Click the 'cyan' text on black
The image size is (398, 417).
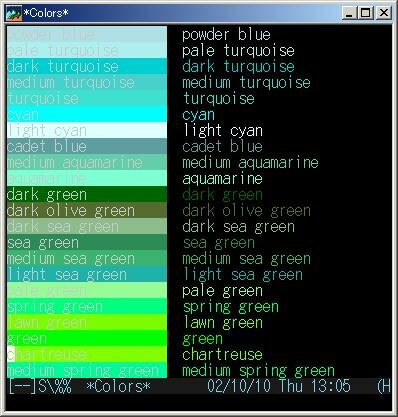point(198,115)
